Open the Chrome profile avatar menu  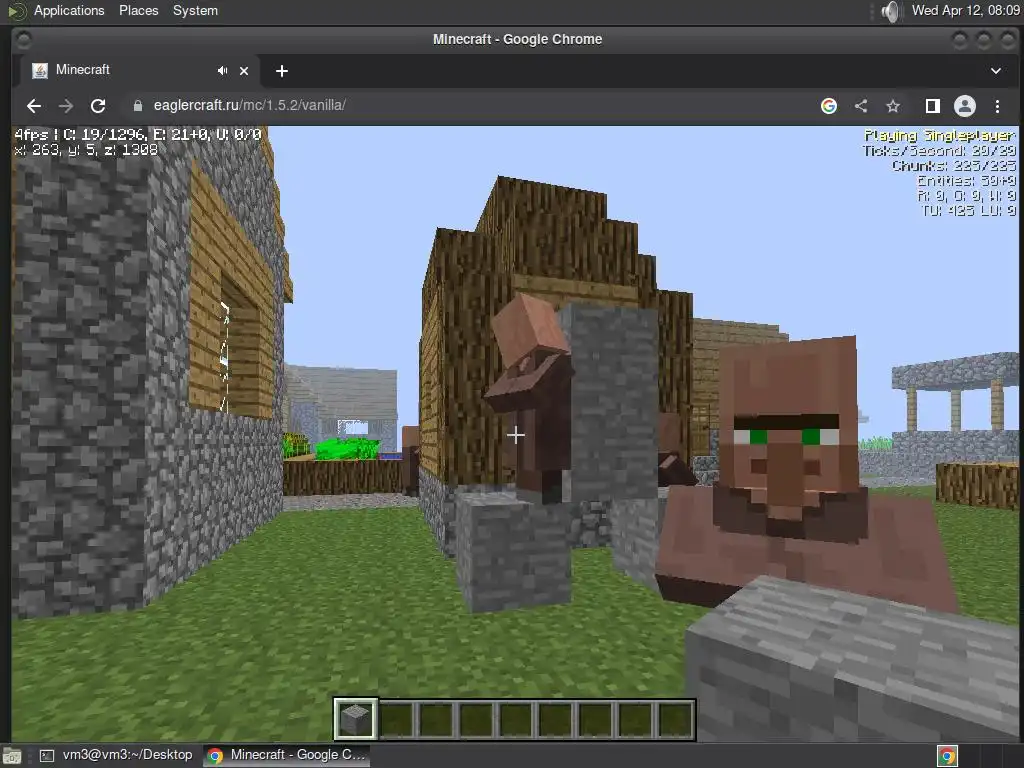[965, 106]
